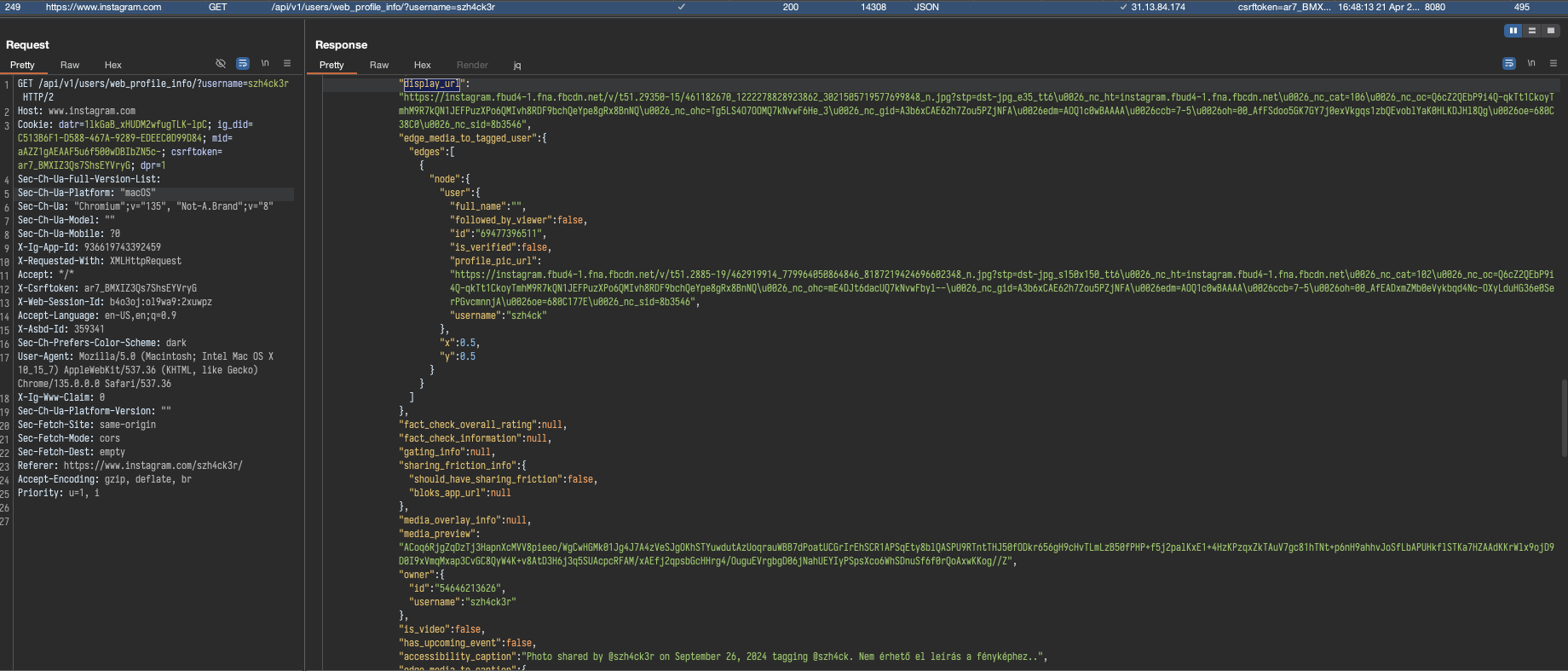The width and height of the screenshot is (1568, 671).
Task: Click the Priority: u=1, i header
Action: [59, 493]
